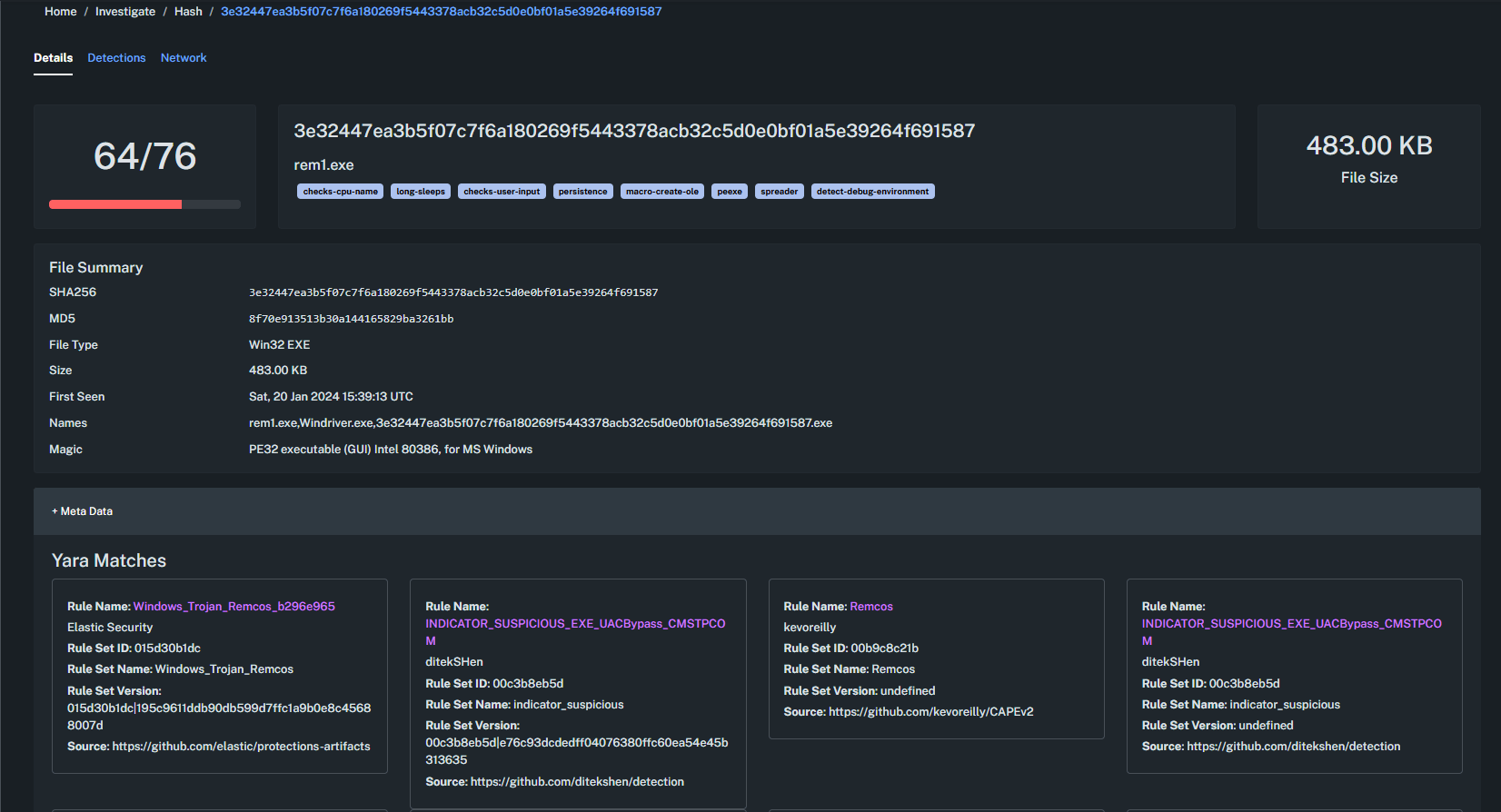1501x812 pixels.
Task: Click the Home breadcrumb link
Action: [x=60, y=12]
